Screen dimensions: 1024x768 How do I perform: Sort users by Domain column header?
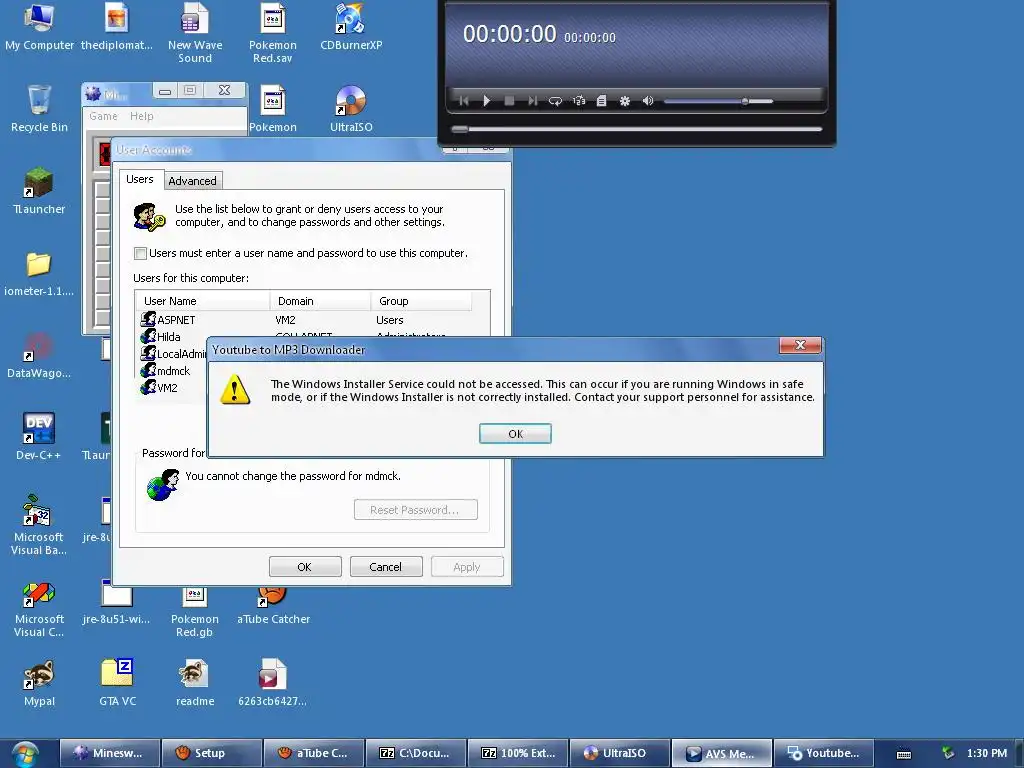(x=321, y=301)
